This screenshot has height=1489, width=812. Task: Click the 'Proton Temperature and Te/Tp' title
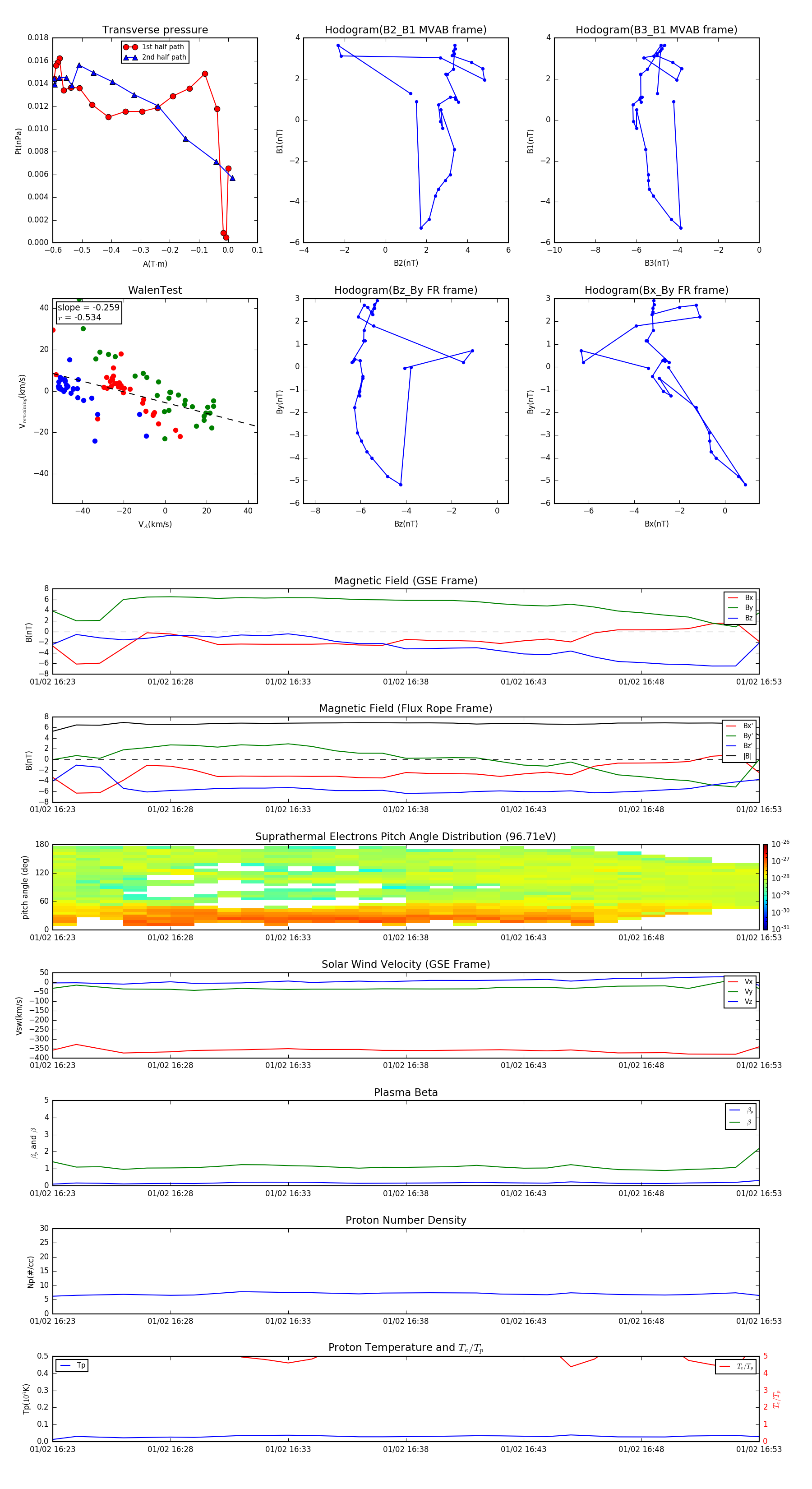click(x=406, y=1348)
